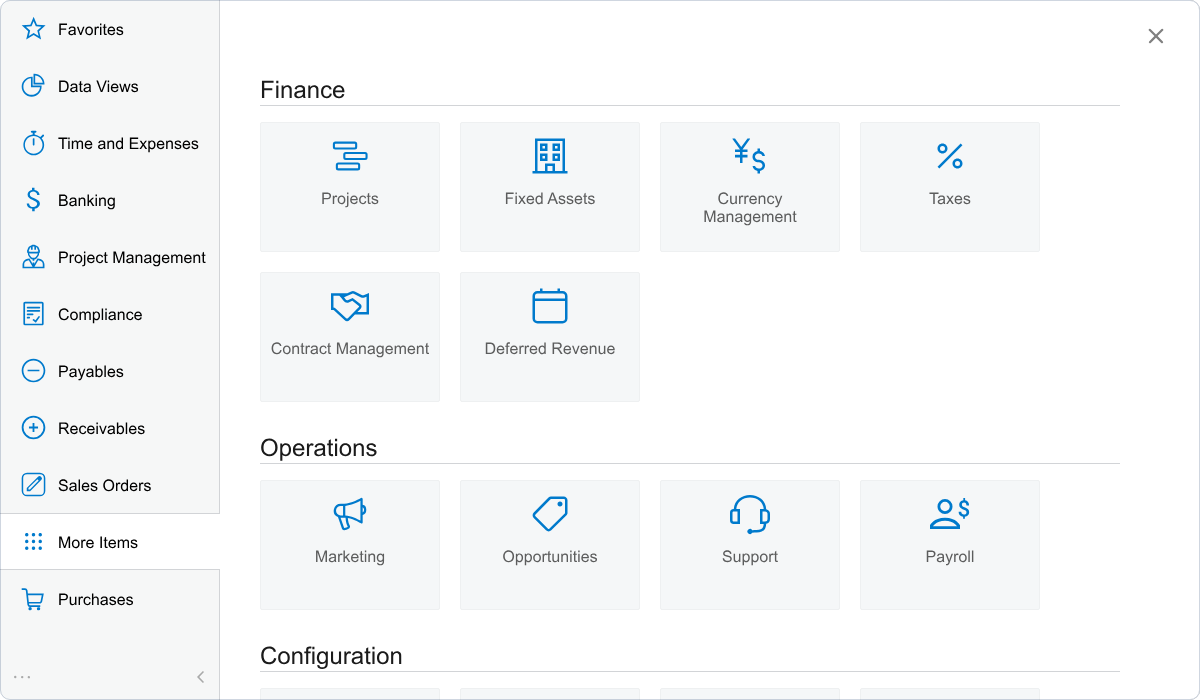Screen dimensions: 1200x700
Task: Click the Finance section heading
Action: pyautogui.click(x=303, y=90)
